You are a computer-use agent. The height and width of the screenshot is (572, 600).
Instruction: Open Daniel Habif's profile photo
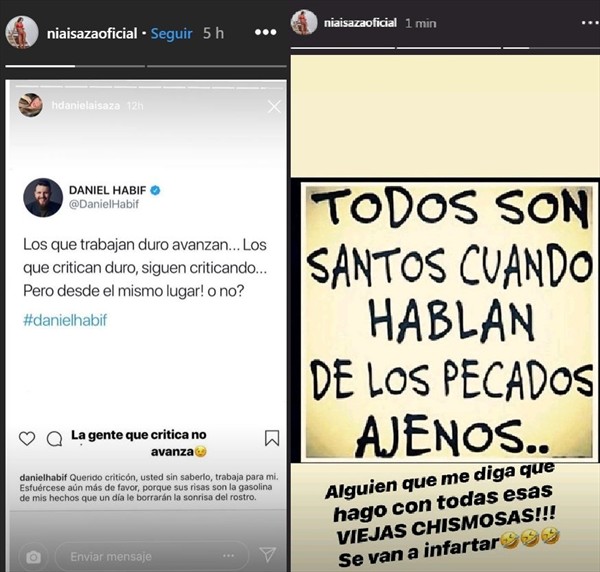tap(43, 197)
